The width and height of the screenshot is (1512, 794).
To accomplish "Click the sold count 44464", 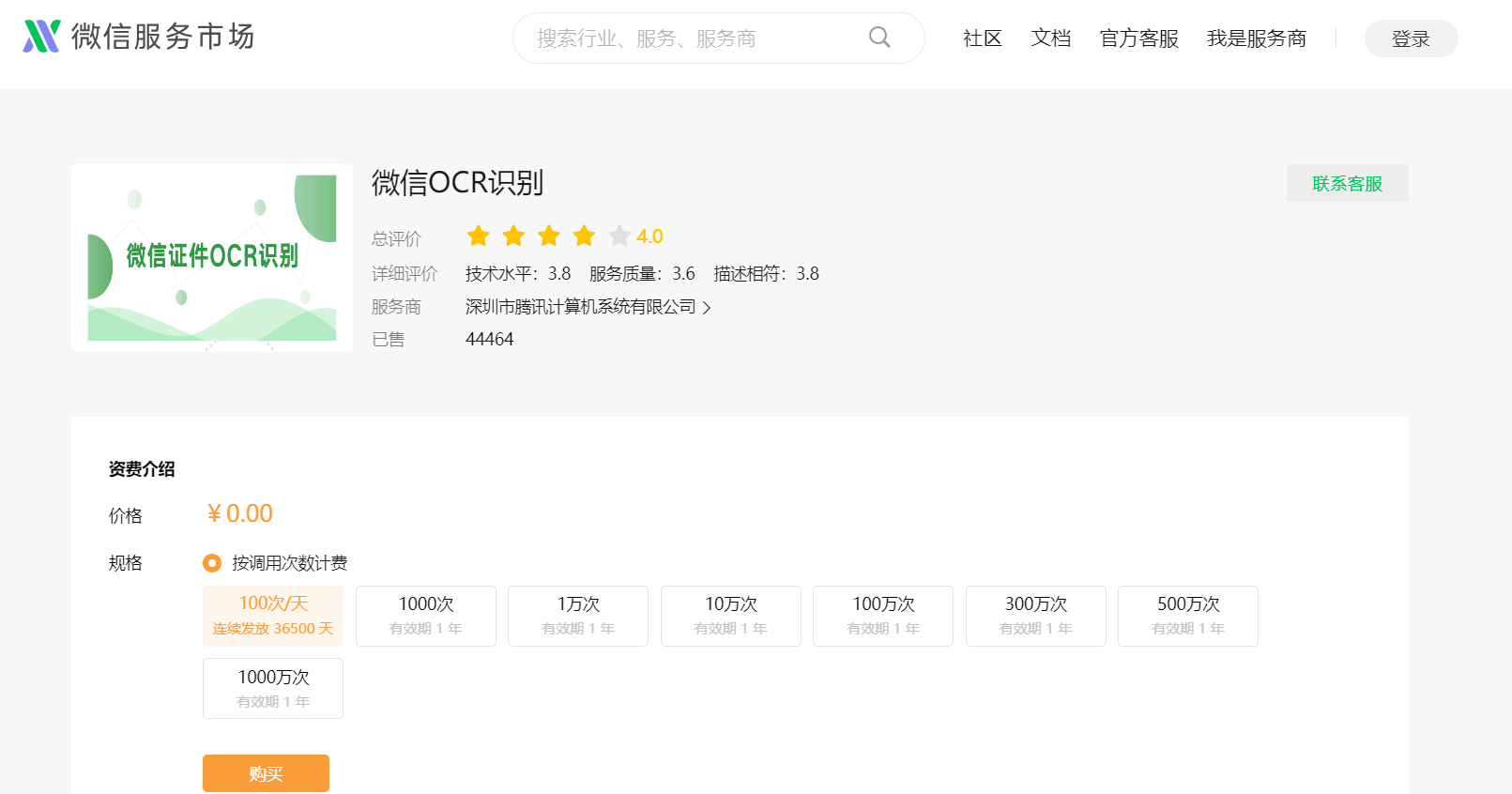I will (490, 340).
